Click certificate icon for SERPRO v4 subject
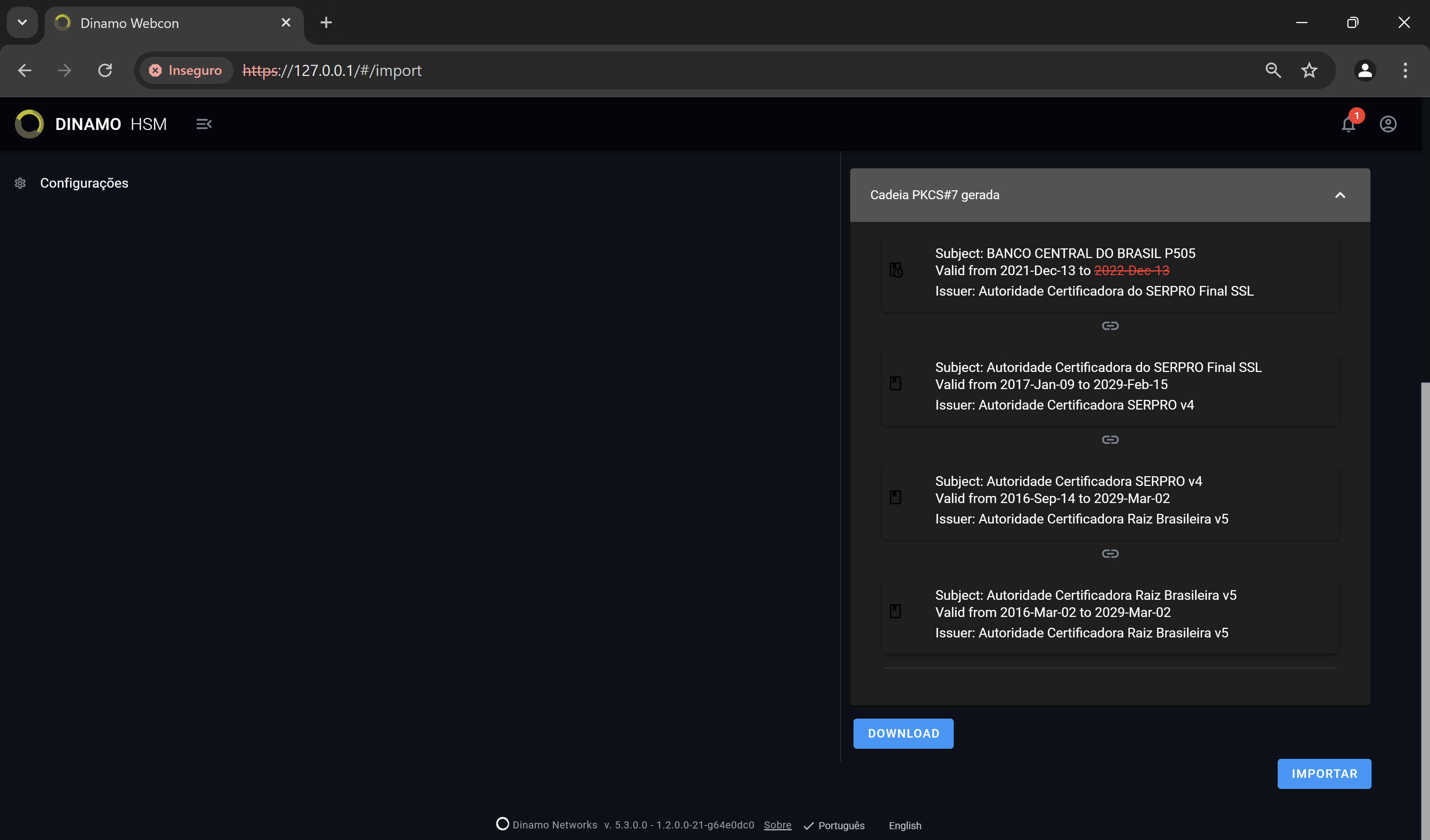 tap(896, 498)
